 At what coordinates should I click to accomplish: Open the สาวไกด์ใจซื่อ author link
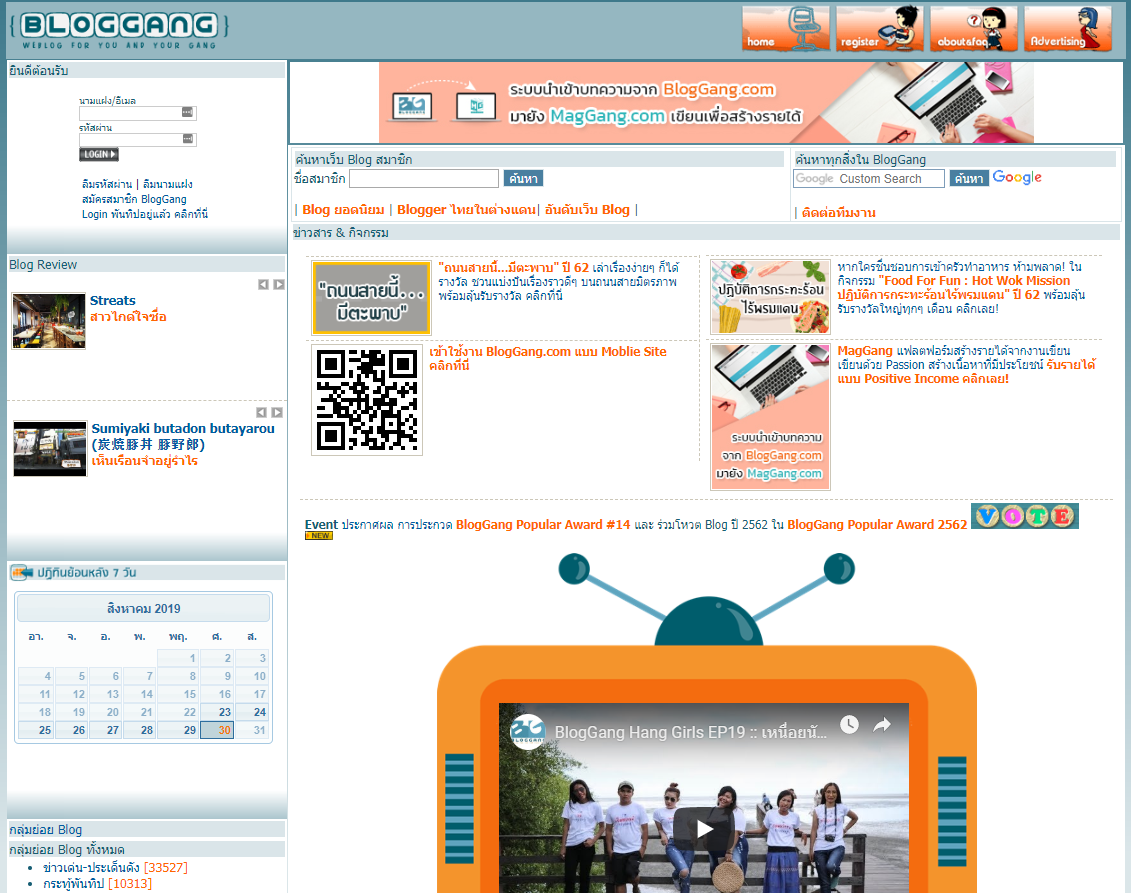pos(128,317)
